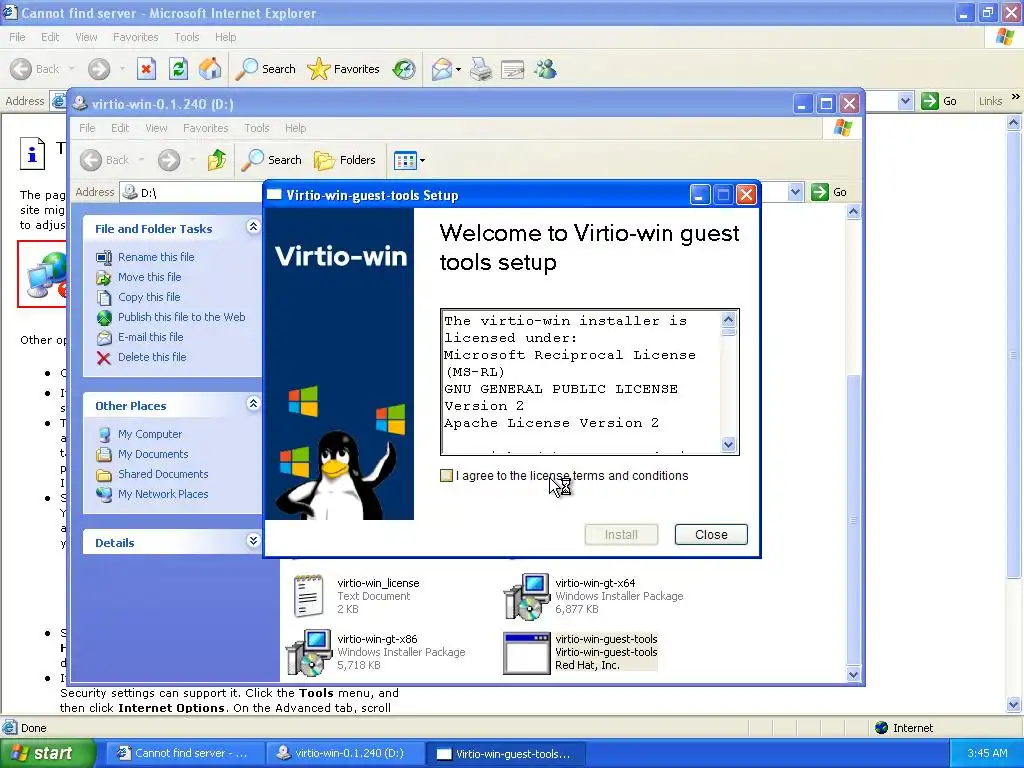Screen dimensions: 1024x768
Task: Open the Explorer address bar dropdown
Action: click(795, 192)
